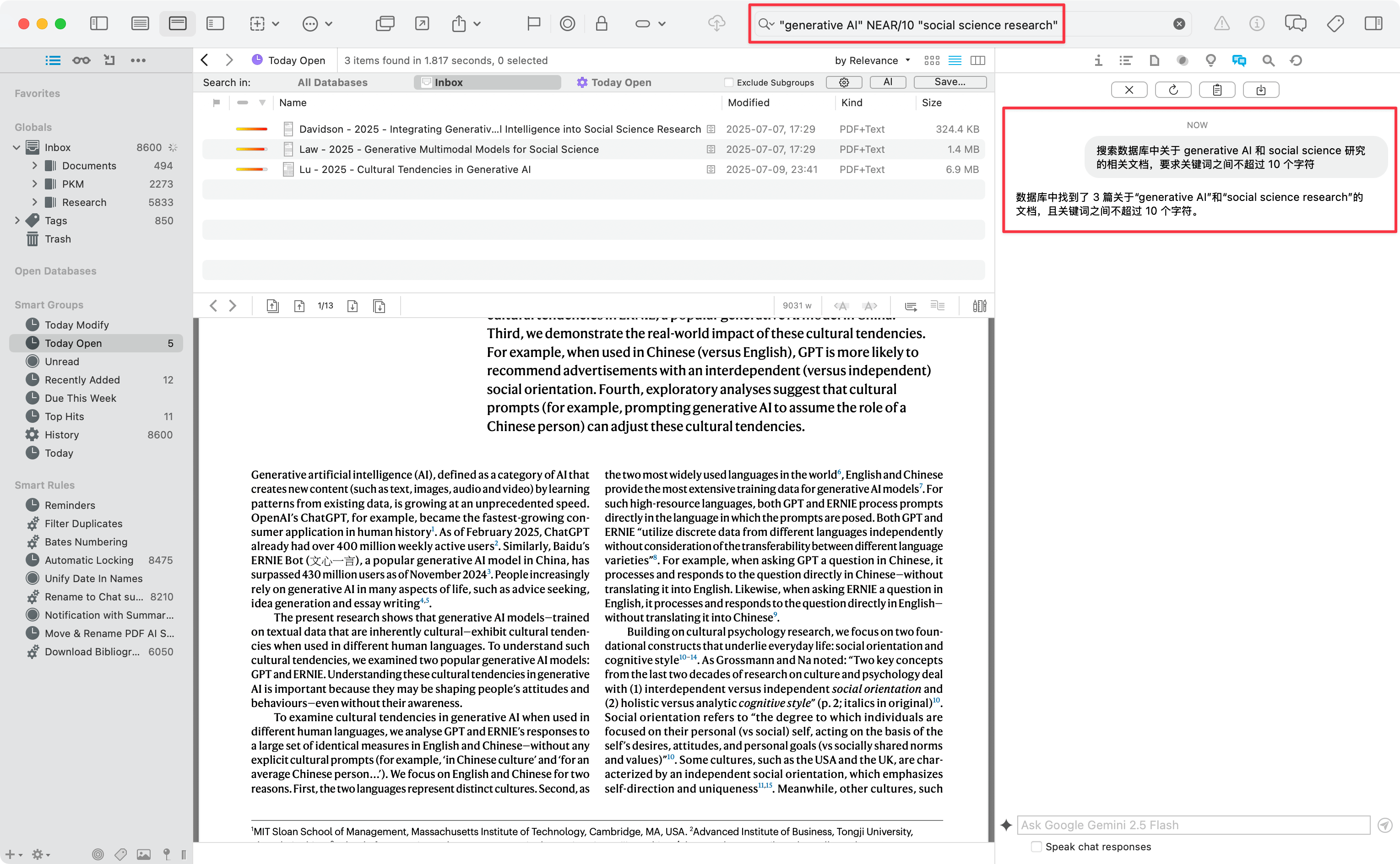Open the search inspector magnifier icon

(x=1268, y=60)
